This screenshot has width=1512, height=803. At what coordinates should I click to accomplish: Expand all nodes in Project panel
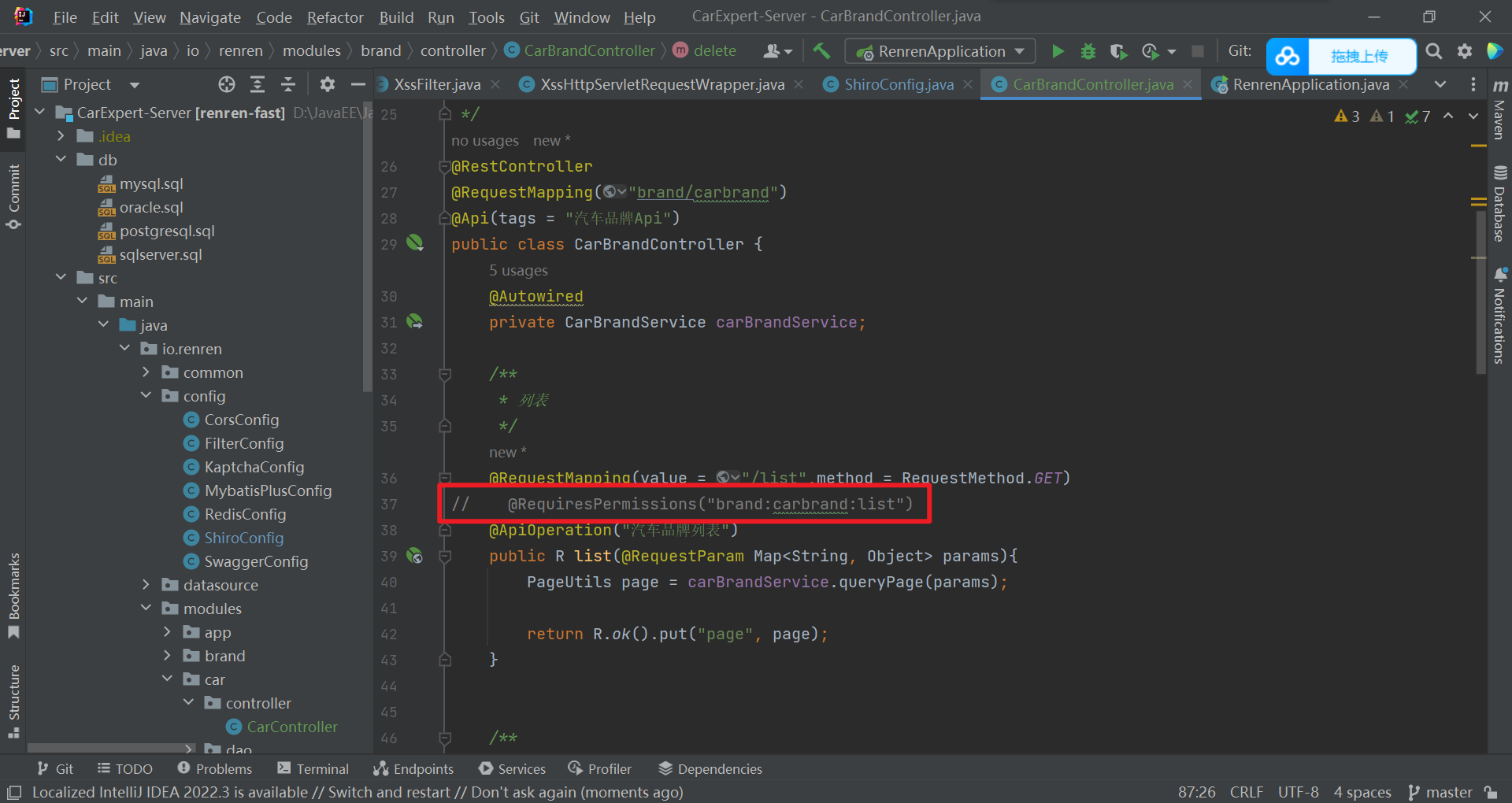(x=257, y=84)
